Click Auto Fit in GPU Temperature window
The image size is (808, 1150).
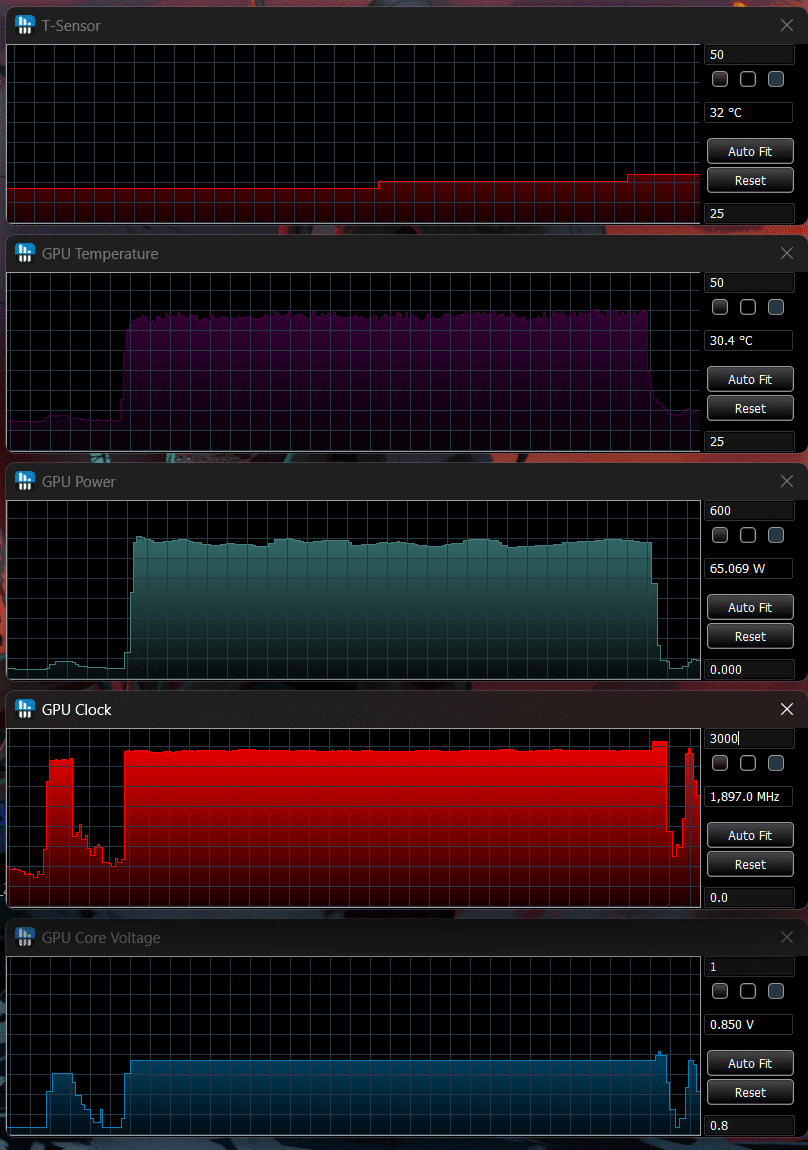750,379
